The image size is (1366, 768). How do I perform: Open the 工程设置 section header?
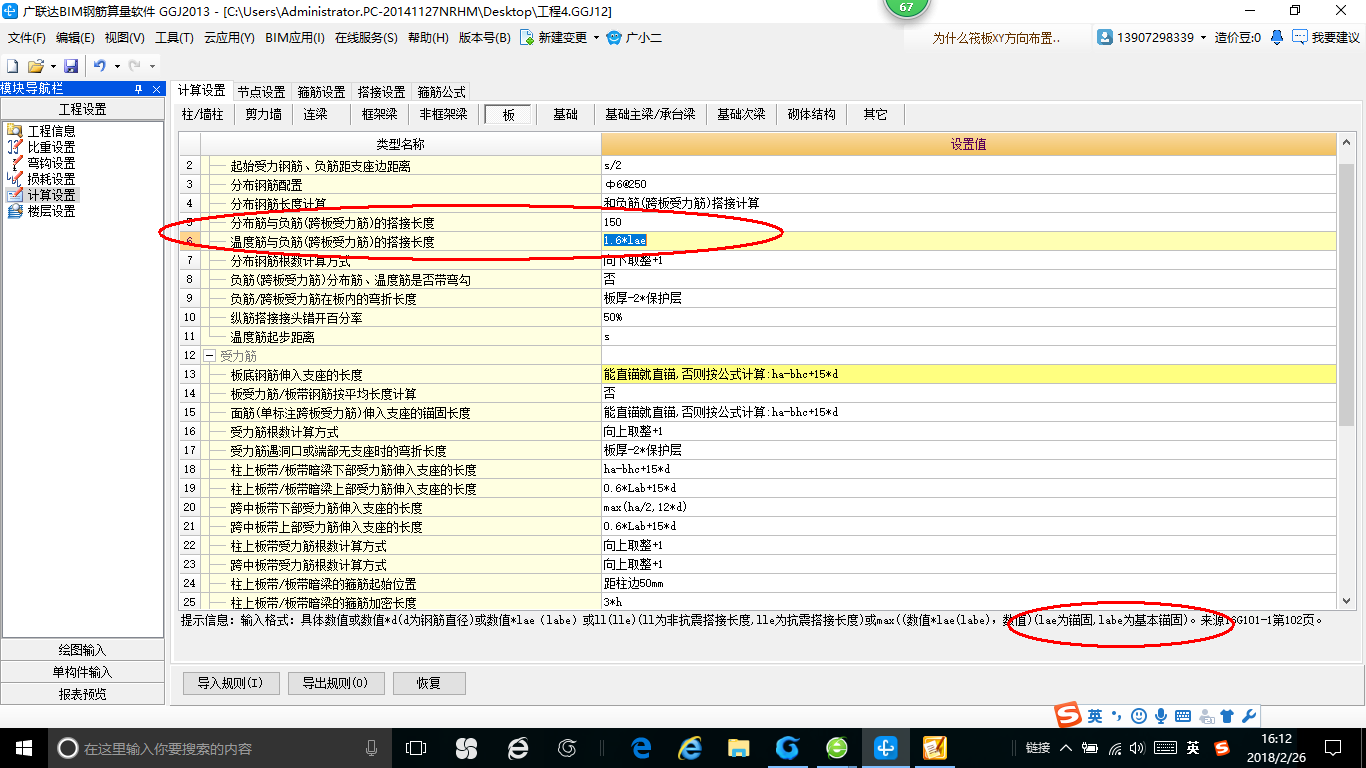(83, 109)
